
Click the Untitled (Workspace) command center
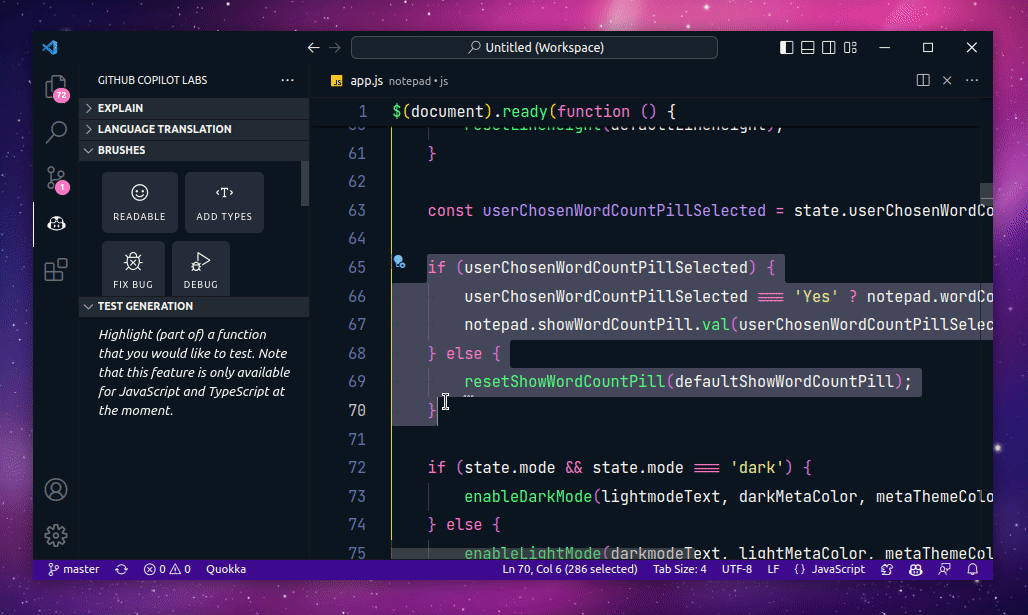pos(535,47)
